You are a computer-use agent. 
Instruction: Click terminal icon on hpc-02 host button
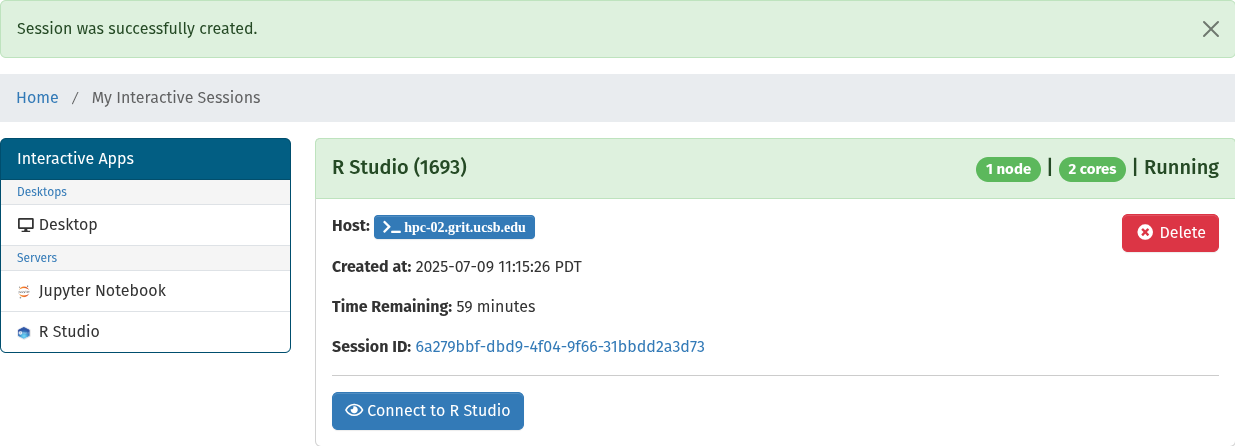[x=391, y=227]
